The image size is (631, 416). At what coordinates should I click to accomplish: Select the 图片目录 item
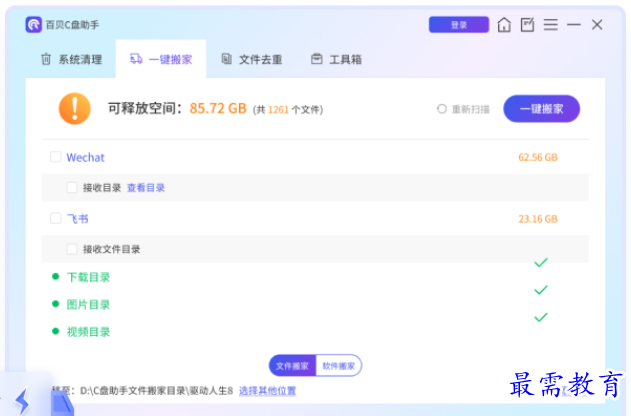(x=88, y=305)
